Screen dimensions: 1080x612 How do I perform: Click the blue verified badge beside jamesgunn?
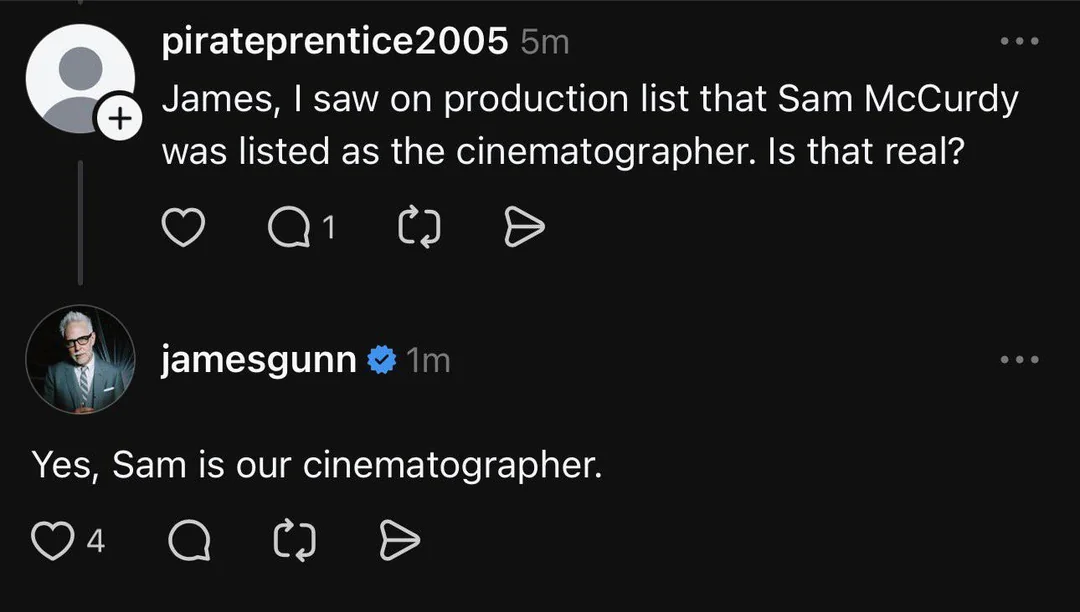382,360
